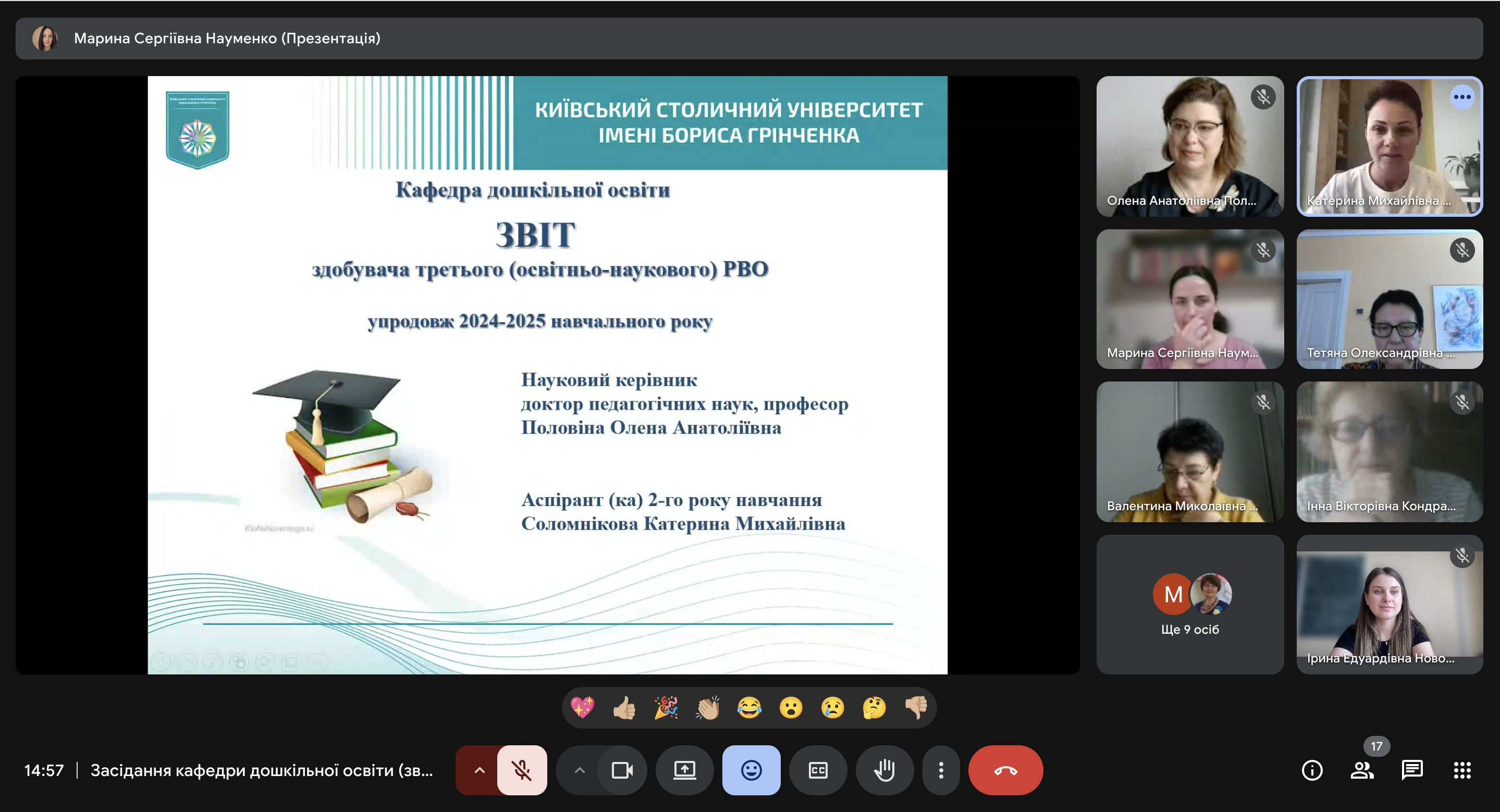Image resolution: width=1500 pixels, height=812 pixels.
Task: Send the clapping hands reaction
Action: [707, 708]
